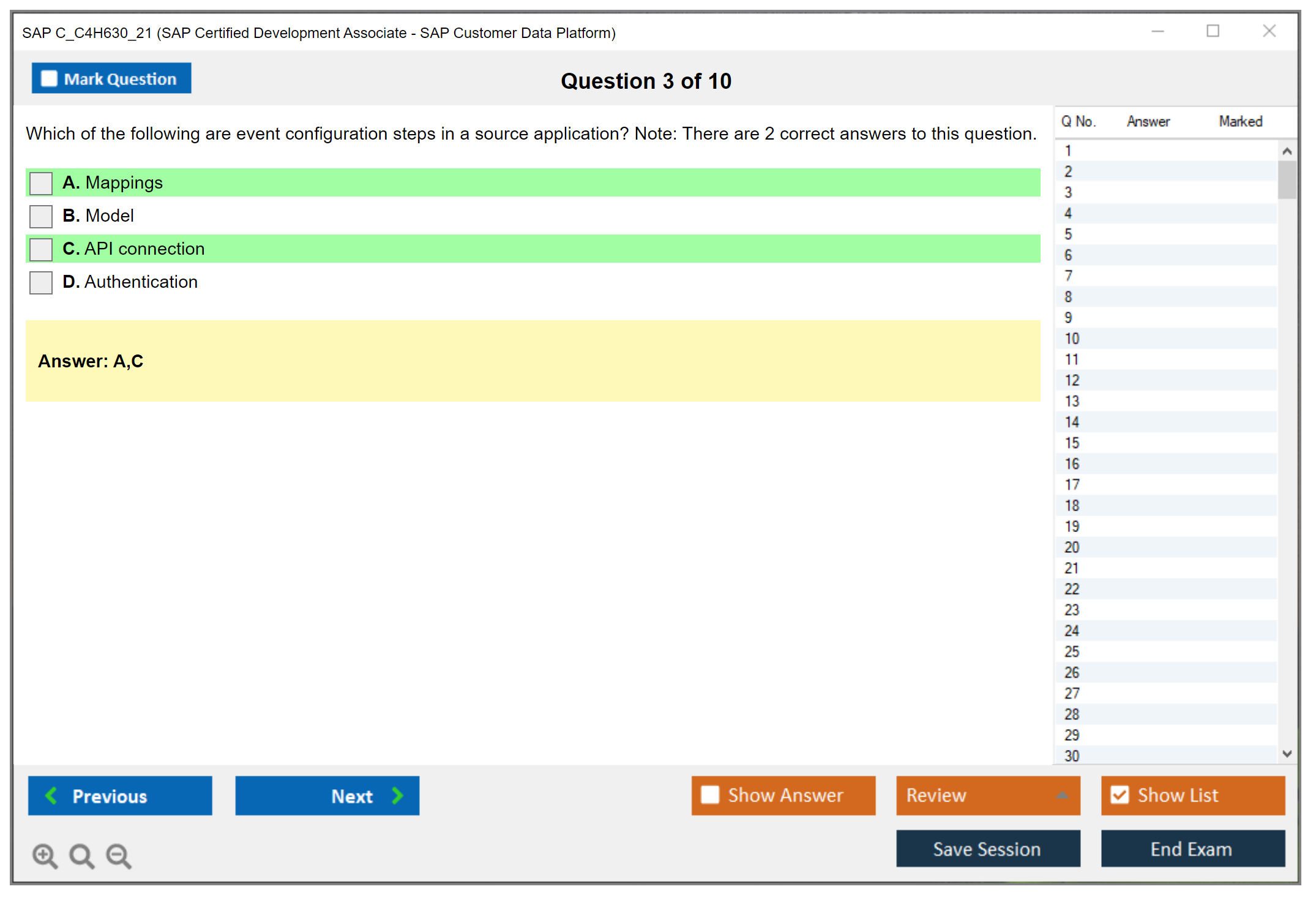Image resolution: width=1316 pixels, height=900 pixels.
Task: Click the reset zoom magnifier icon
Action: pos(81,855)
